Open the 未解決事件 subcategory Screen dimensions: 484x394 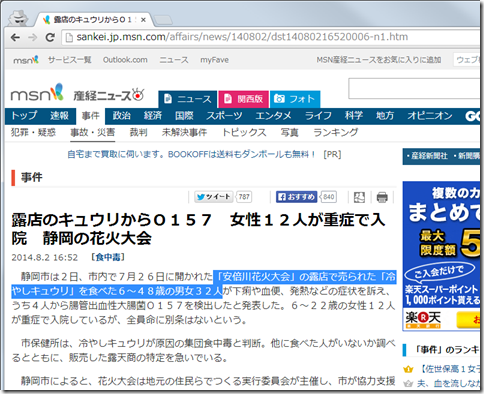tap(184, 132)
